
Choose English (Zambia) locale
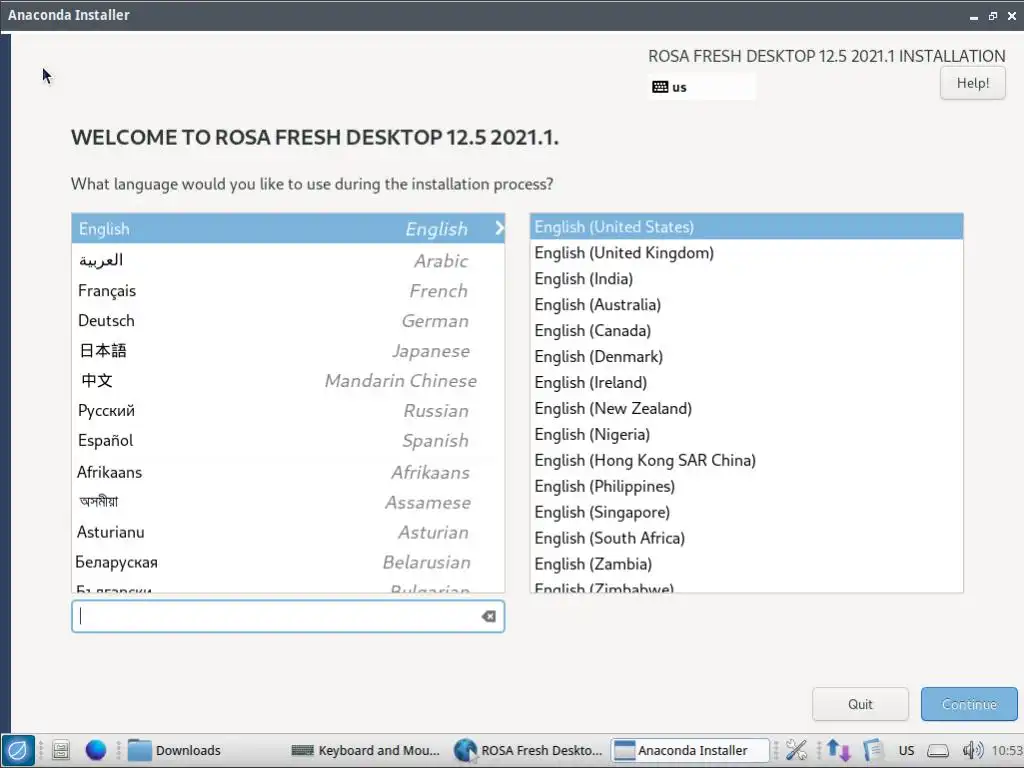click(x=746, y=564)
